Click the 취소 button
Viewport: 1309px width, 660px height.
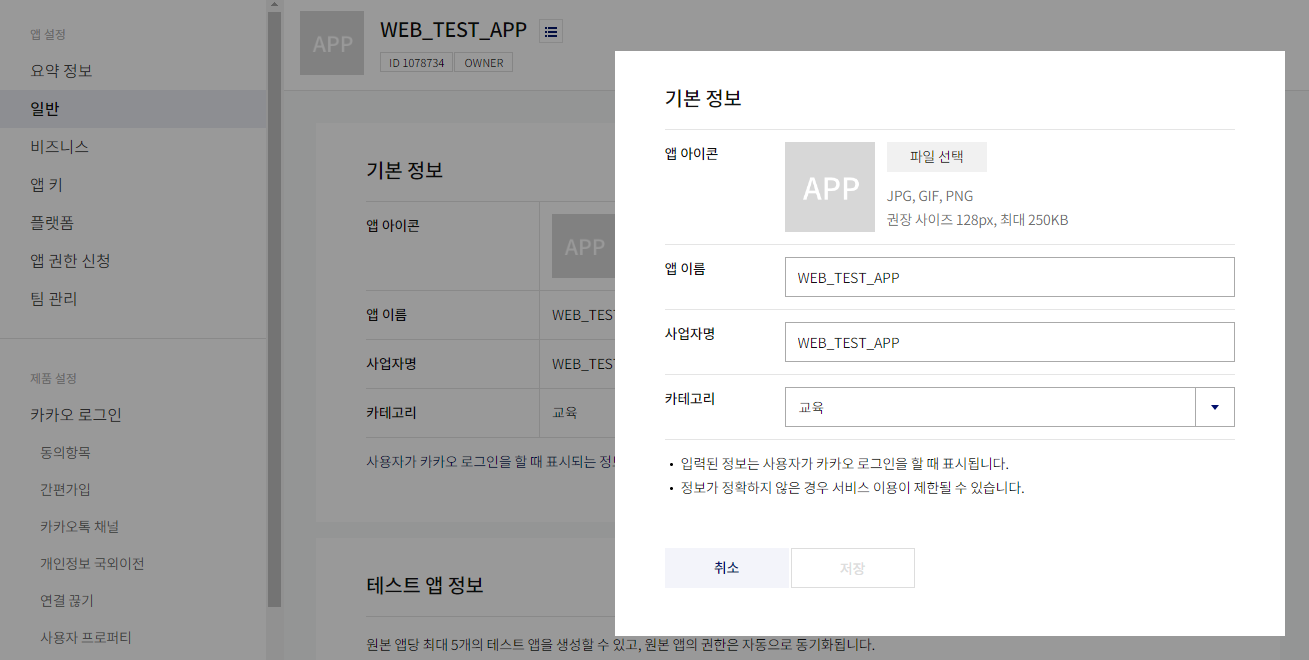point(727,568)
